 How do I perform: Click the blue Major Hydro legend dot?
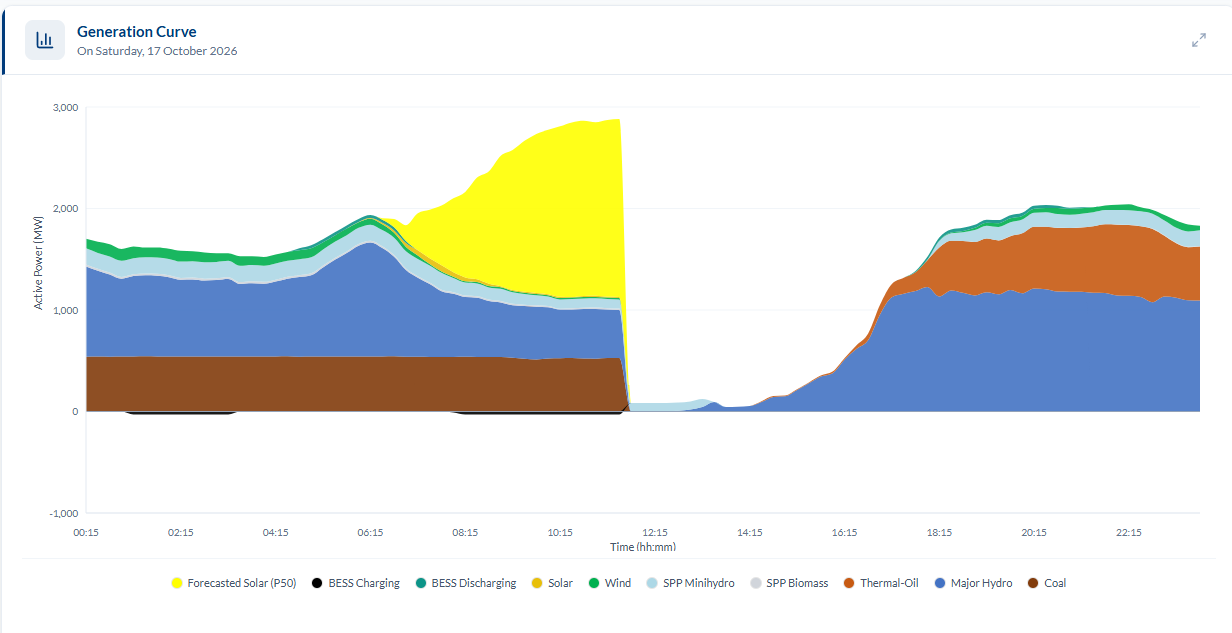[940, 583]
